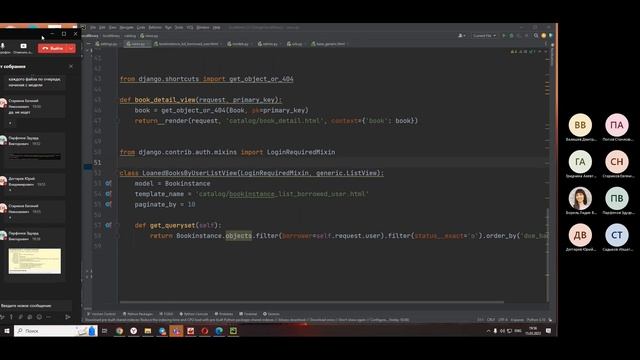This screenshot has height=360, width=640.
Task: Click the Debug bug icon in PyCharm toolbar
Action: 511,36
